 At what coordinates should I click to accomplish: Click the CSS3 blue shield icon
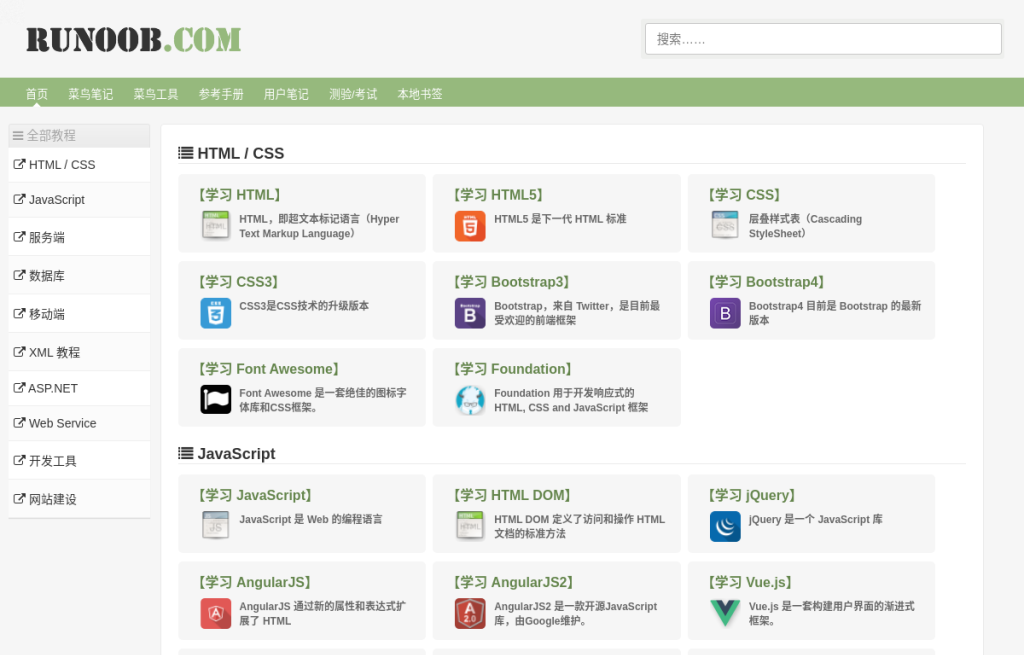(215, 313)
